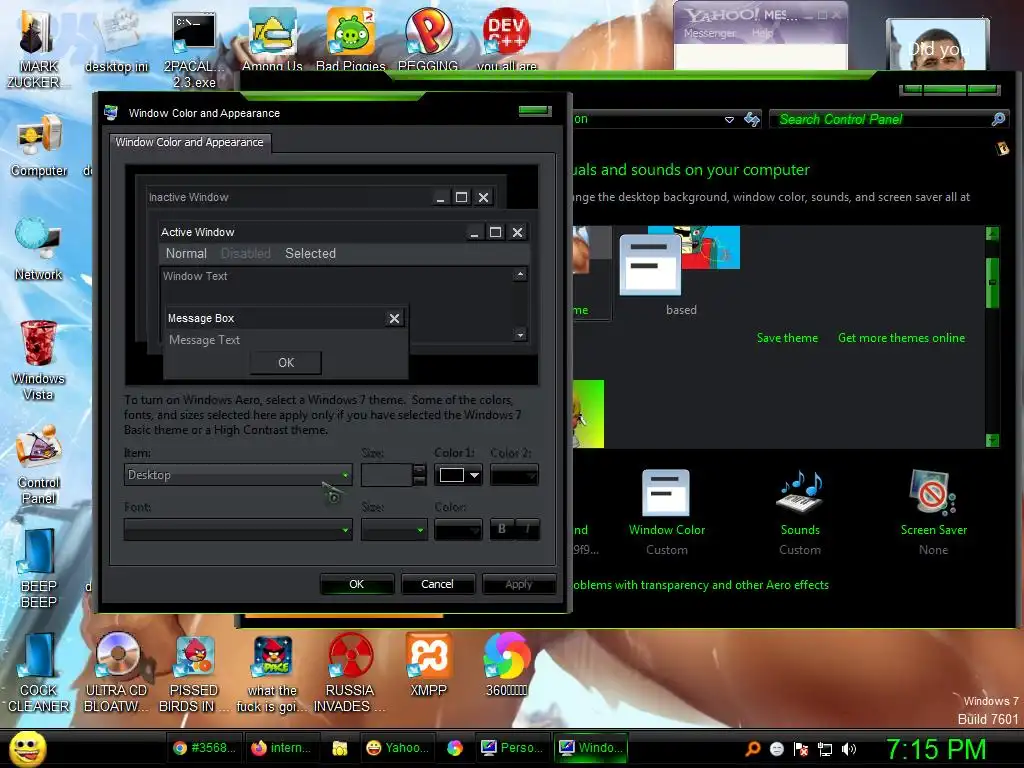The height and width of the screenshot is (768, 1024).
Task: Expand the address bar history dropdown arrow
Action: click(x=729, y=120)
